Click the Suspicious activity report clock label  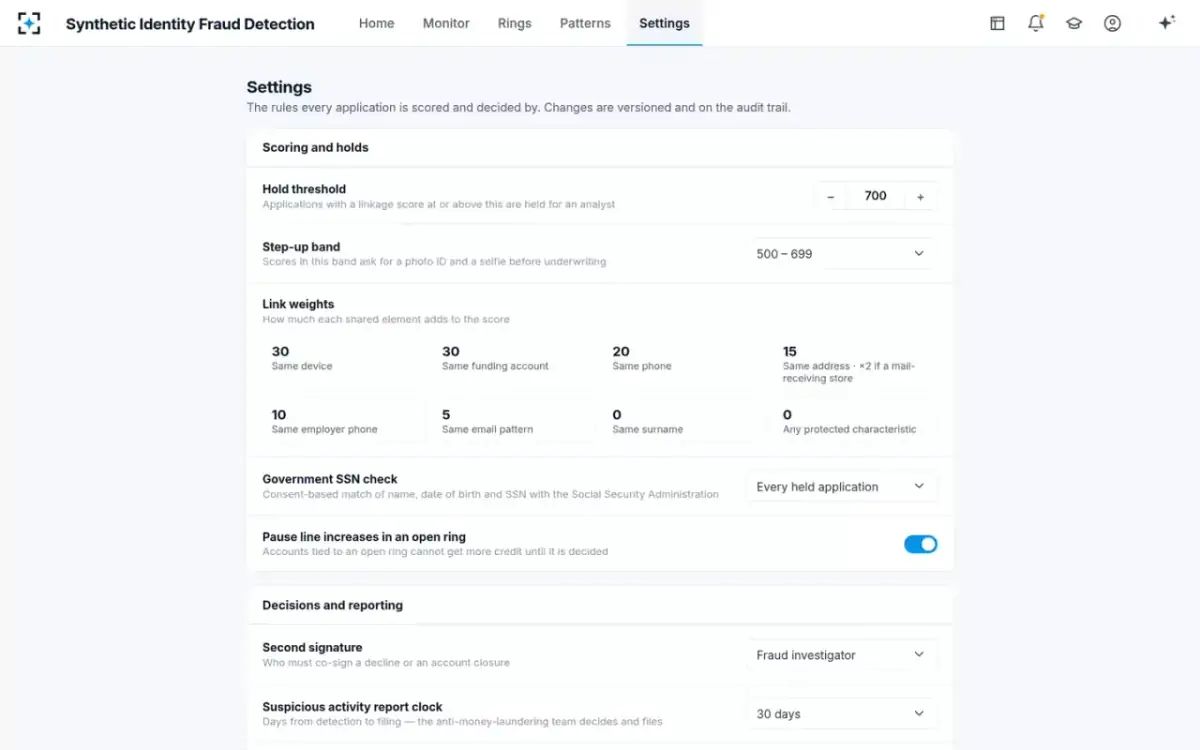tap(352, 706)
